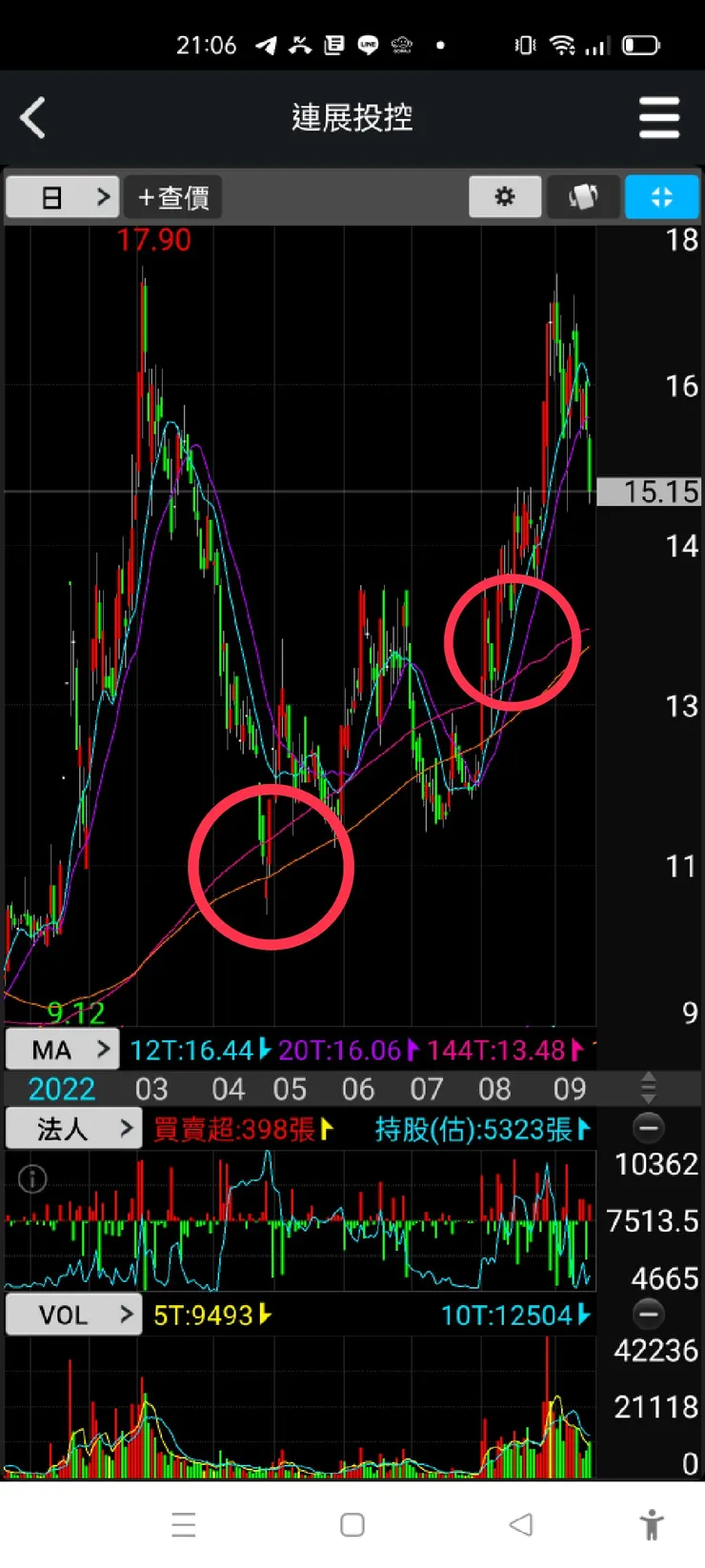
Task: Open the 日 period dropdown
Action: pyautogui.click(x=63, y=197)
